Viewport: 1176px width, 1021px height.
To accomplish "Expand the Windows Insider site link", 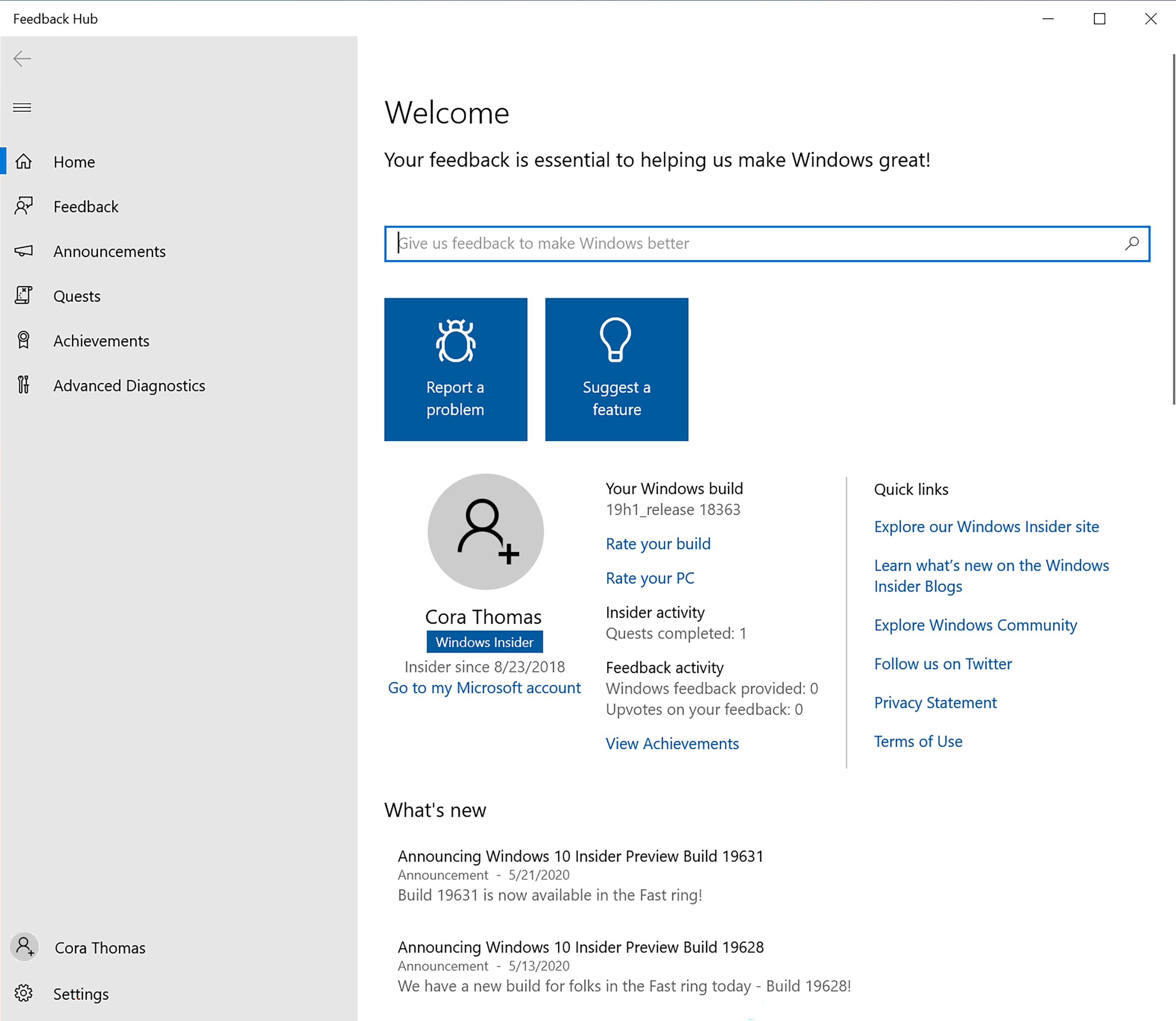I will (x=987, y=526).
